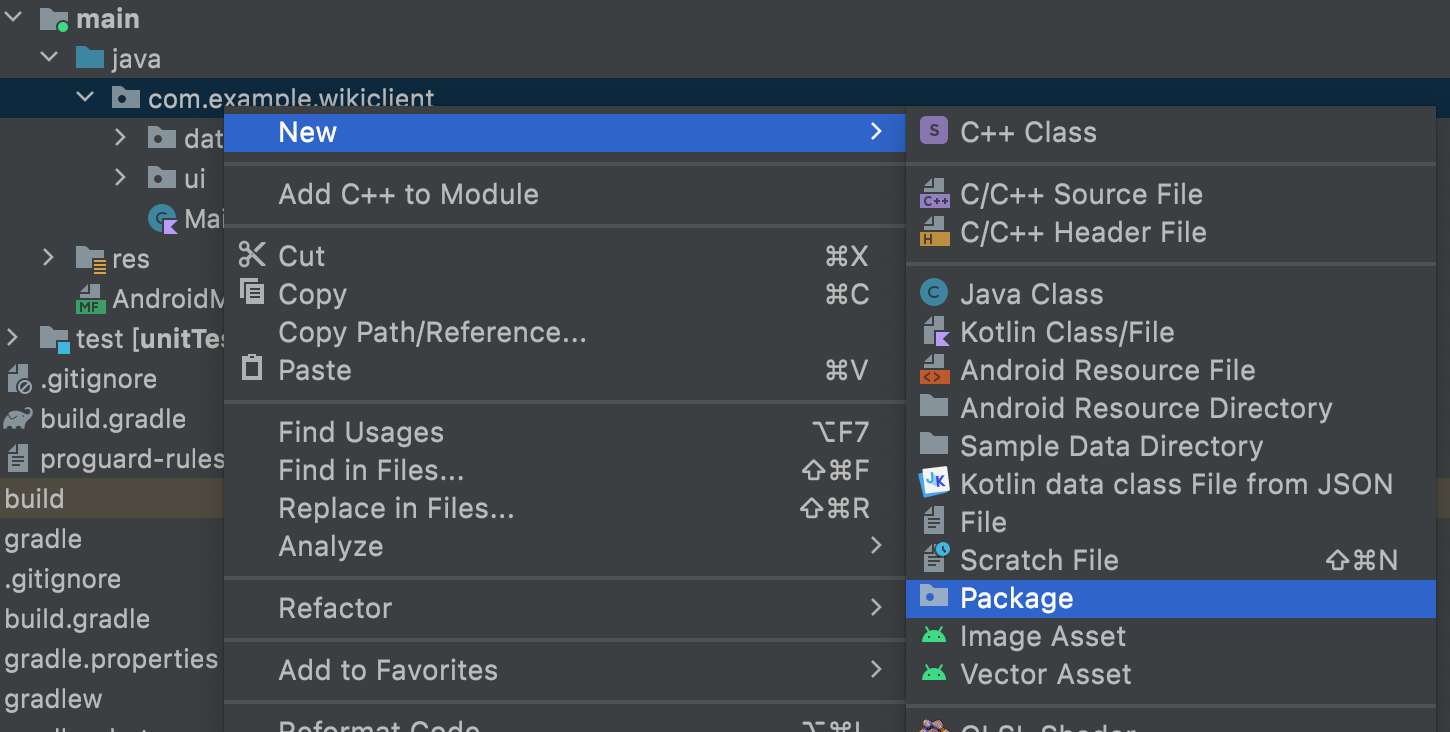This screenshot has width=1450, height=732.
Task: Click the Java Class icon
Action: click(933, 294)
